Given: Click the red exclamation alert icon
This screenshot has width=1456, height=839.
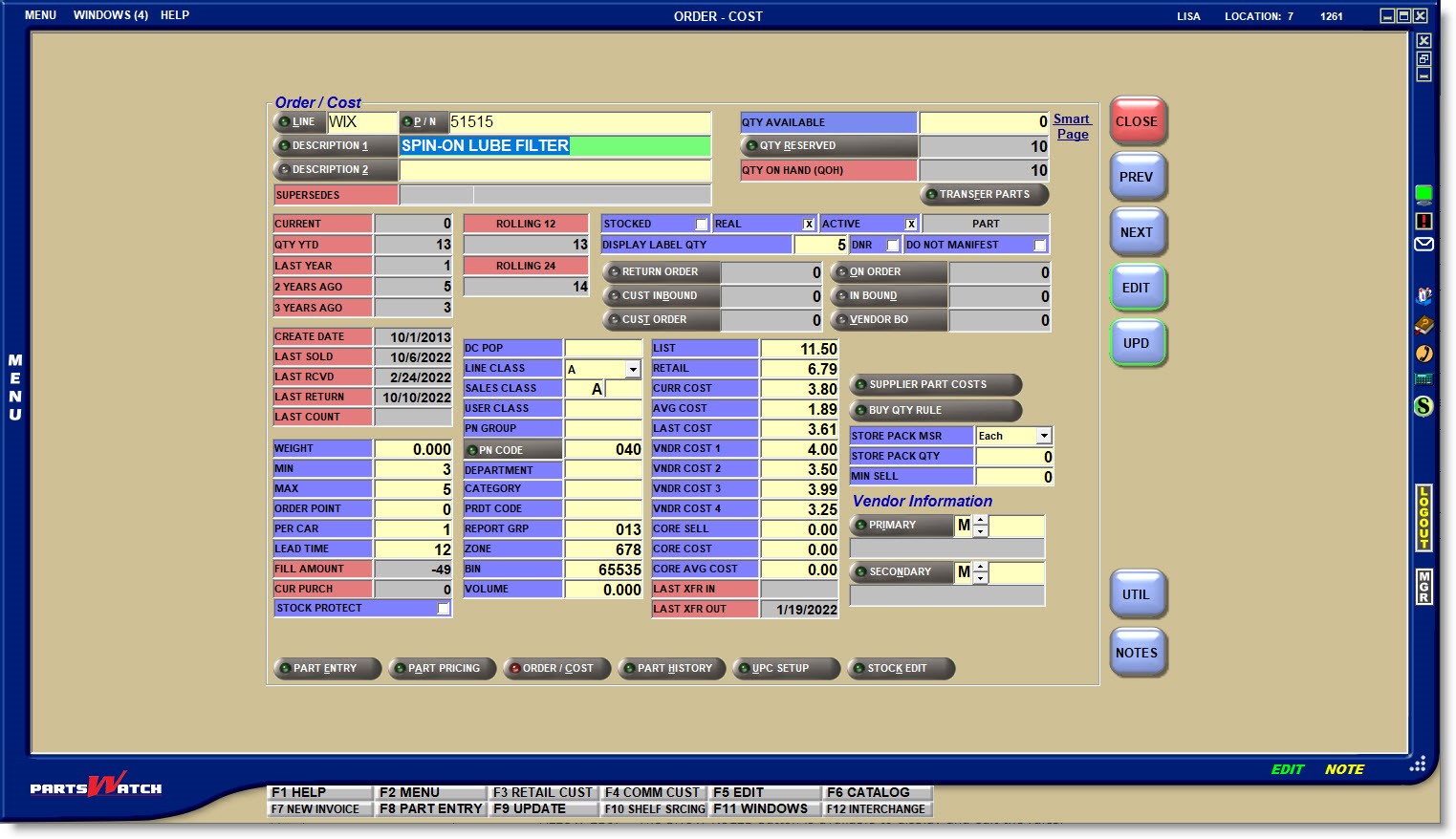Looking at the screenshot, I should coord(1423,221).
